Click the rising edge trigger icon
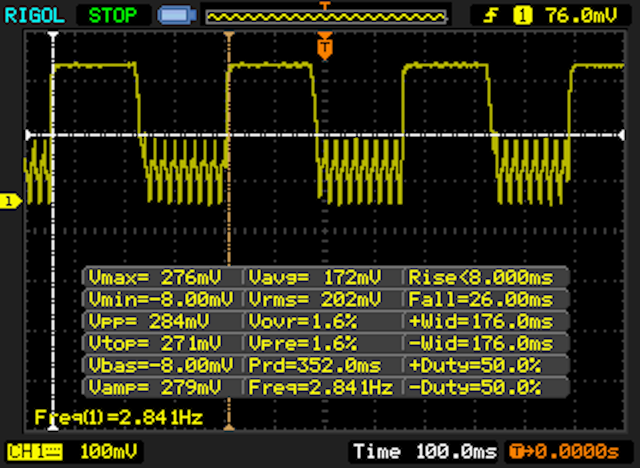640x468 pixels. pyautogui.click(x=491, y=16)
